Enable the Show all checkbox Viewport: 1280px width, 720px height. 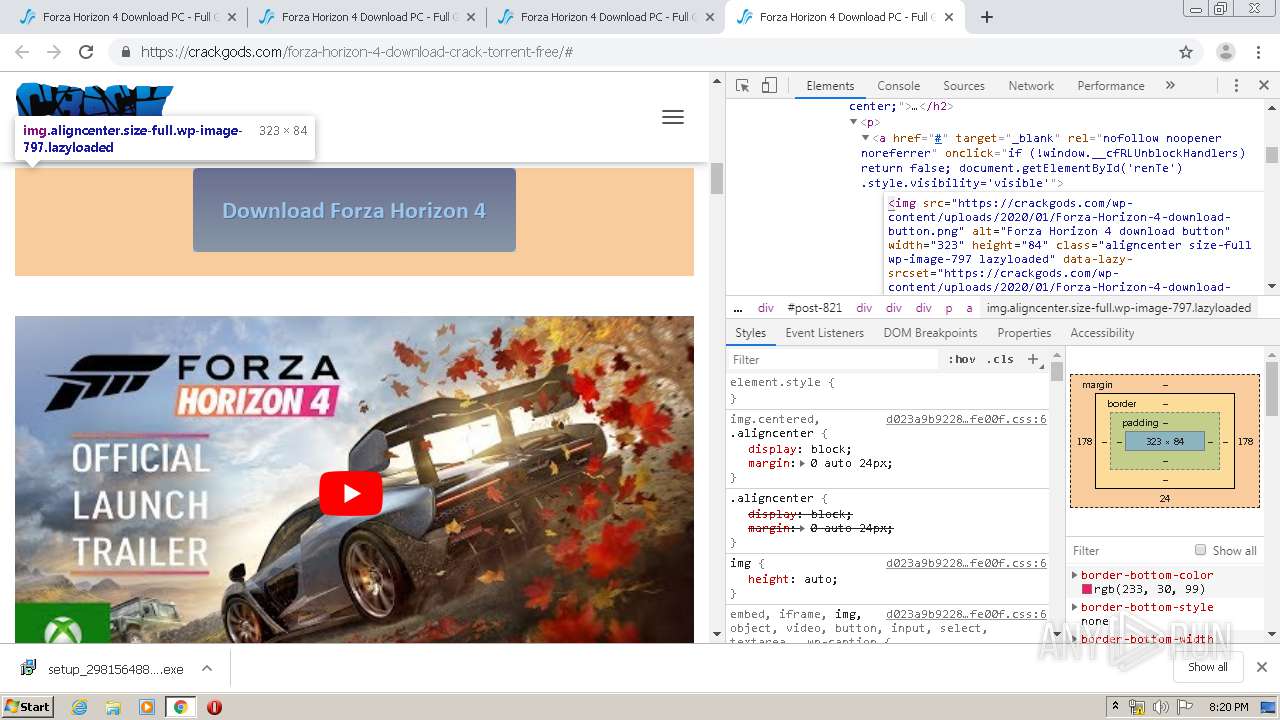pos(1200,550)
